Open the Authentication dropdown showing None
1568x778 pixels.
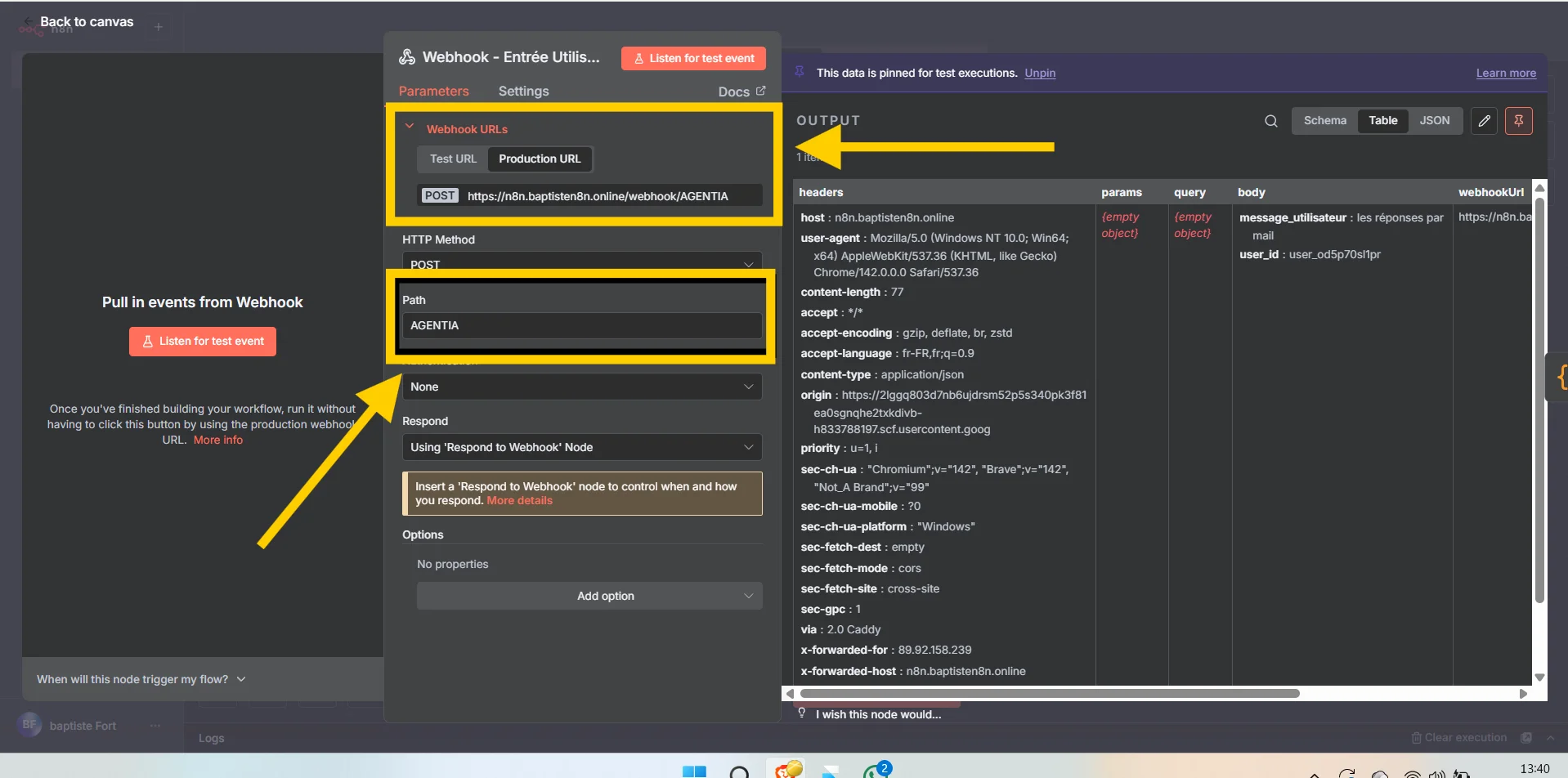(581, 386)
